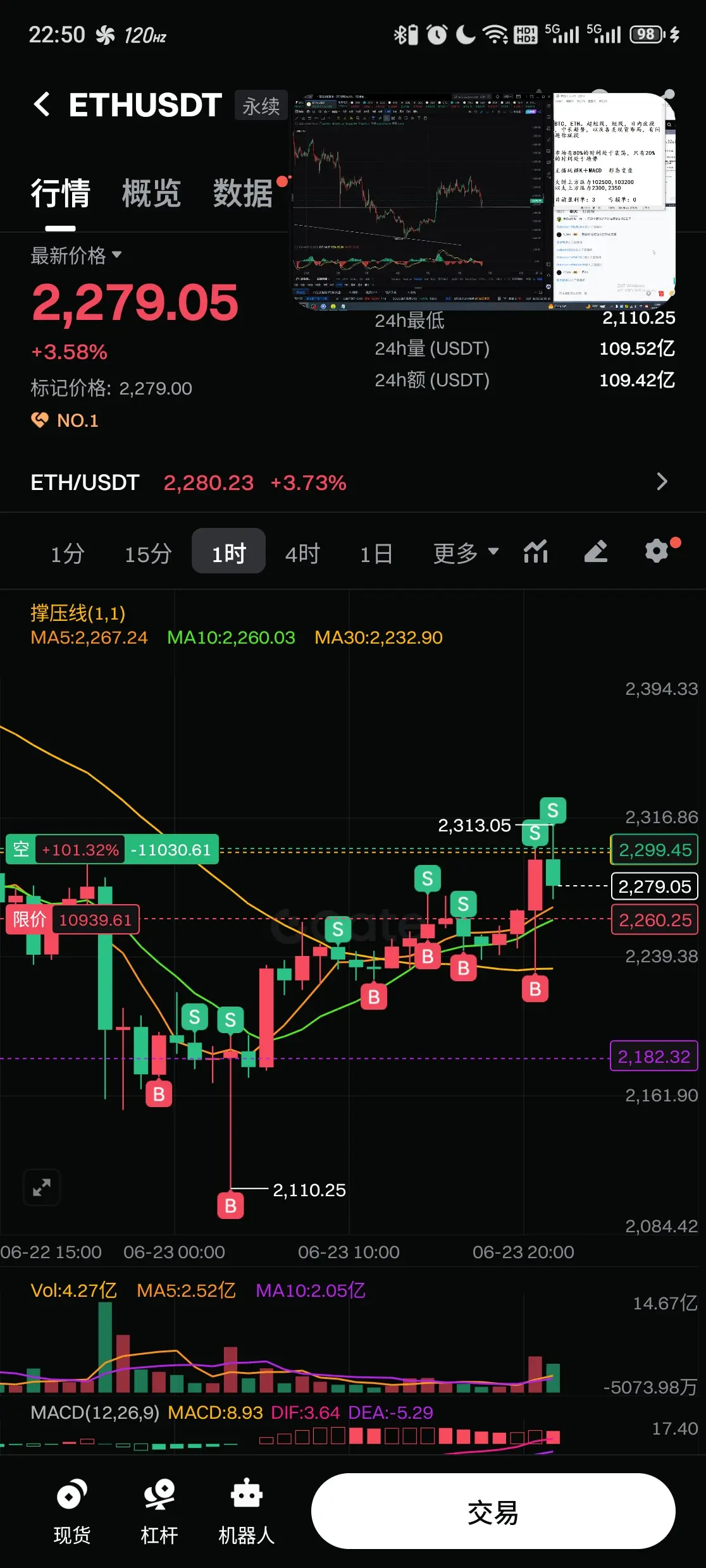The width and height of the screenshot is (706, 1568).
Task: Tap the alarm clock status icon
Action: click(437, 34)
